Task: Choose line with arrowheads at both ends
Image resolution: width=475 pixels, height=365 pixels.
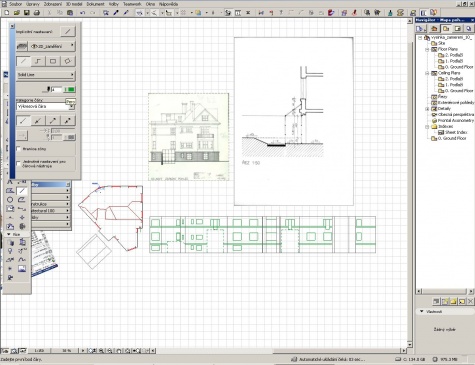Action: tap(68, 121)
